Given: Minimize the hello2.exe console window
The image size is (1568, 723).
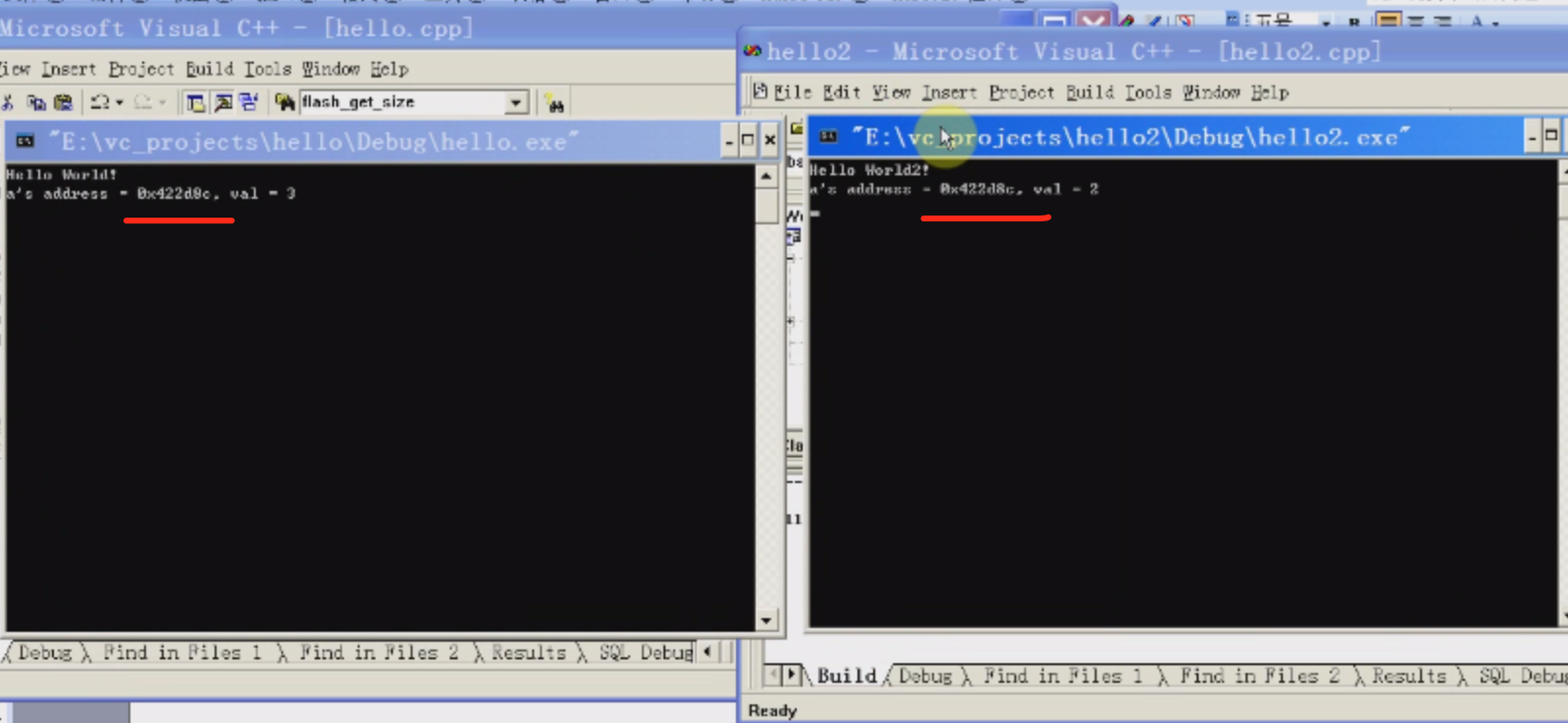Looking at the screenshot, I should tap(1532, 137).
